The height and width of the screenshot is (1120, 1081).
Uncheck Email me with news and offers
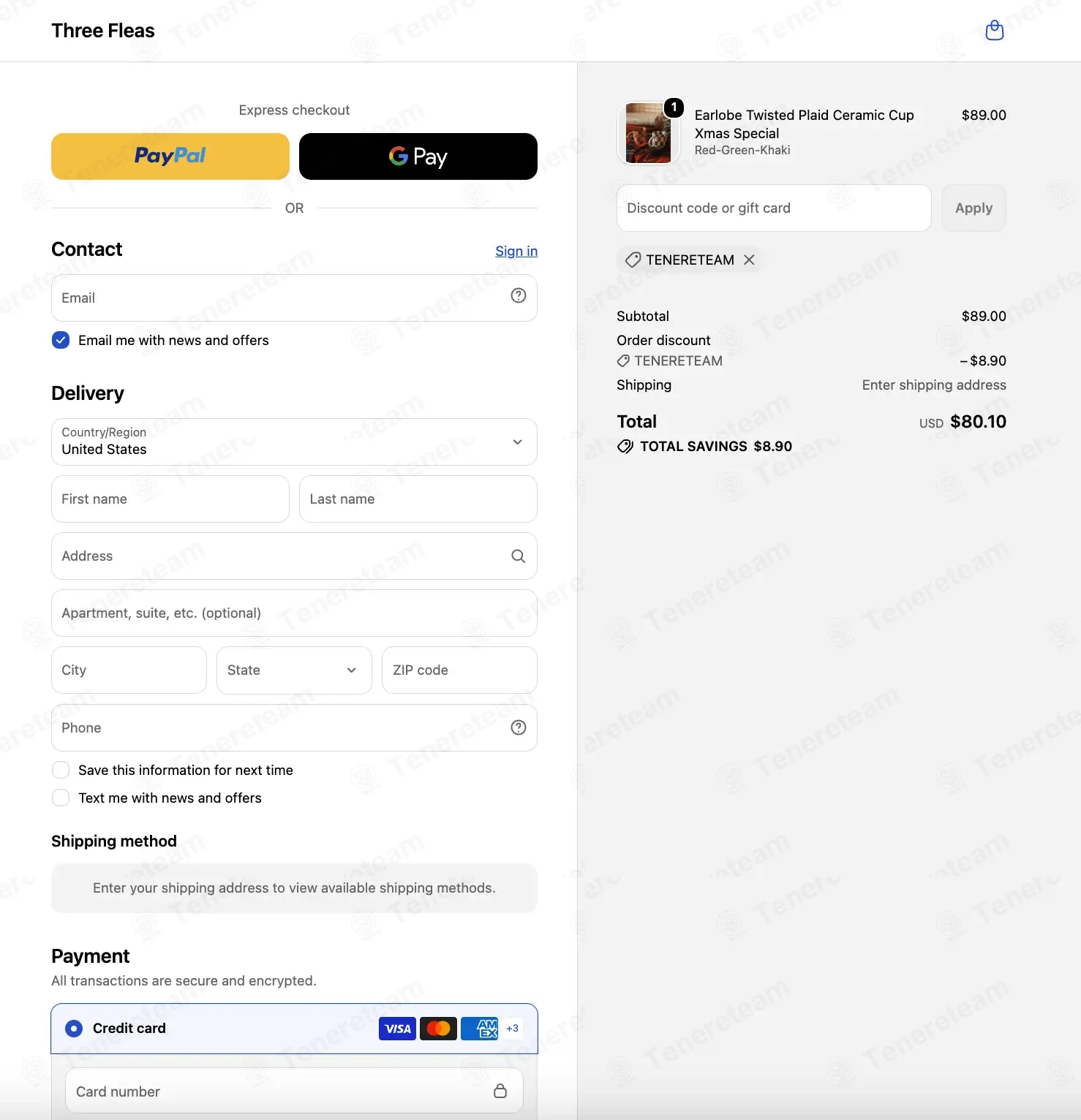[61, 340]
